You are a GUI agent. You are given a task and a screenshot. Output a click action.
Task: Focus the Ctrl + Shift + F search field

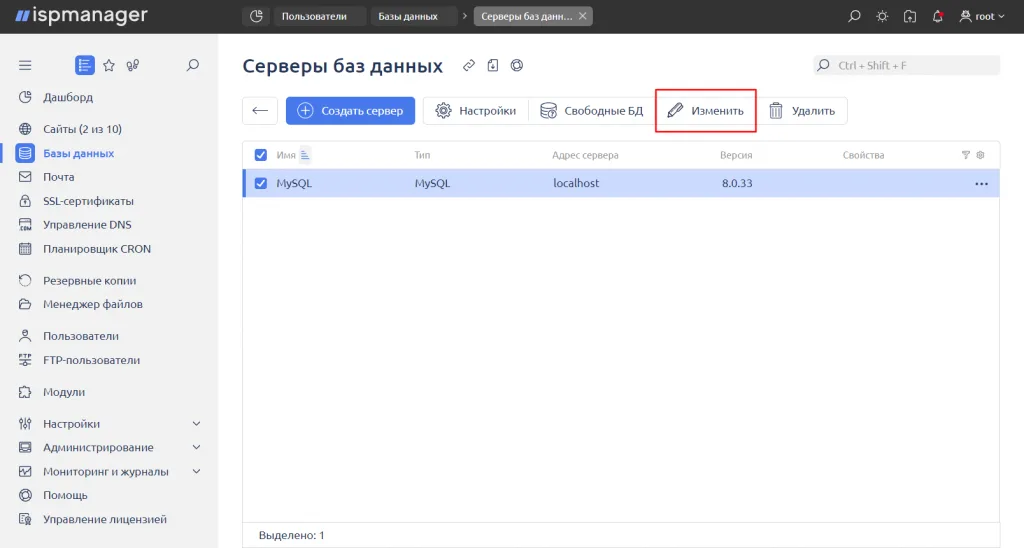[906, 65]
